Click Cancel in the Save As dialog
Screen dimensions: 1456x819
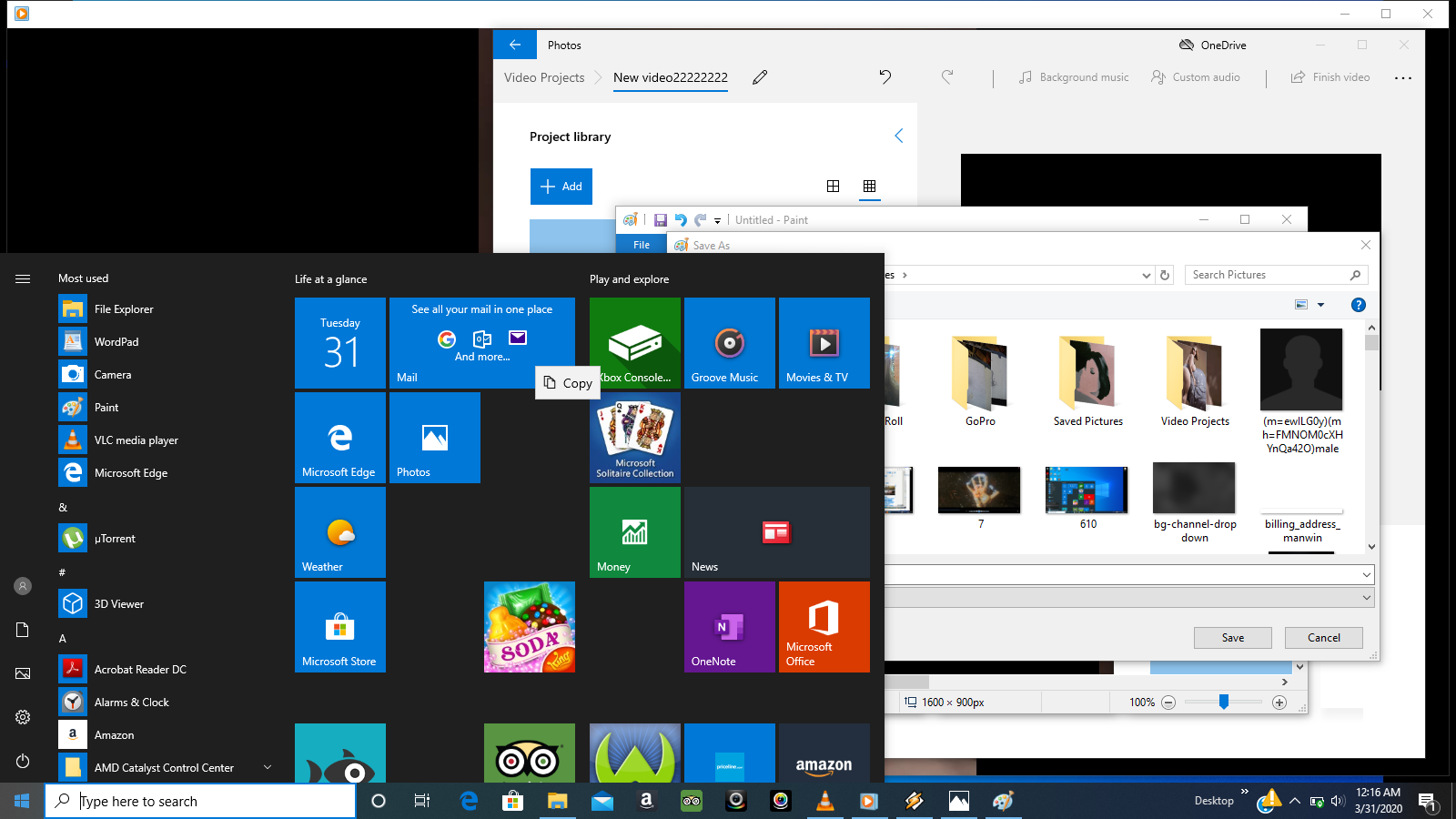[1323, 638]
